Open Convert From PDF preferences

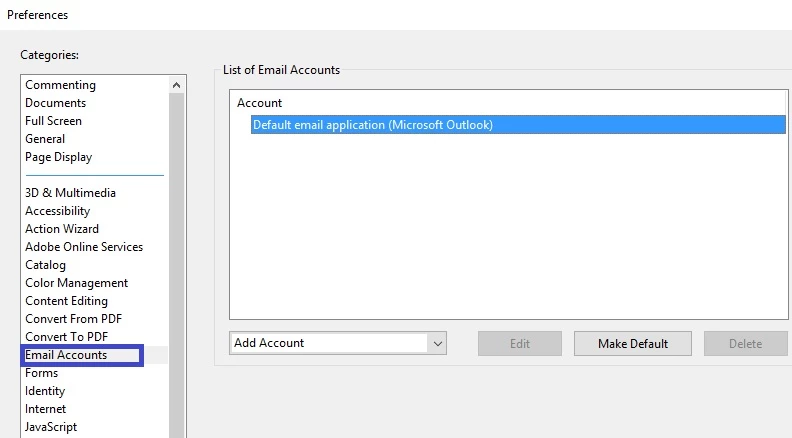74,319
